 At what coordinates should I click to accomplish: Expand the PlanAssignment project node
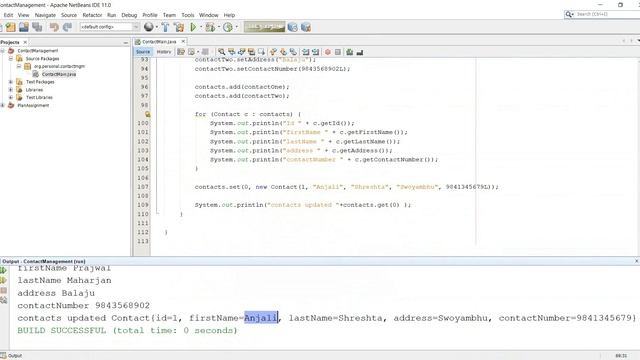(x=2, y=105)
